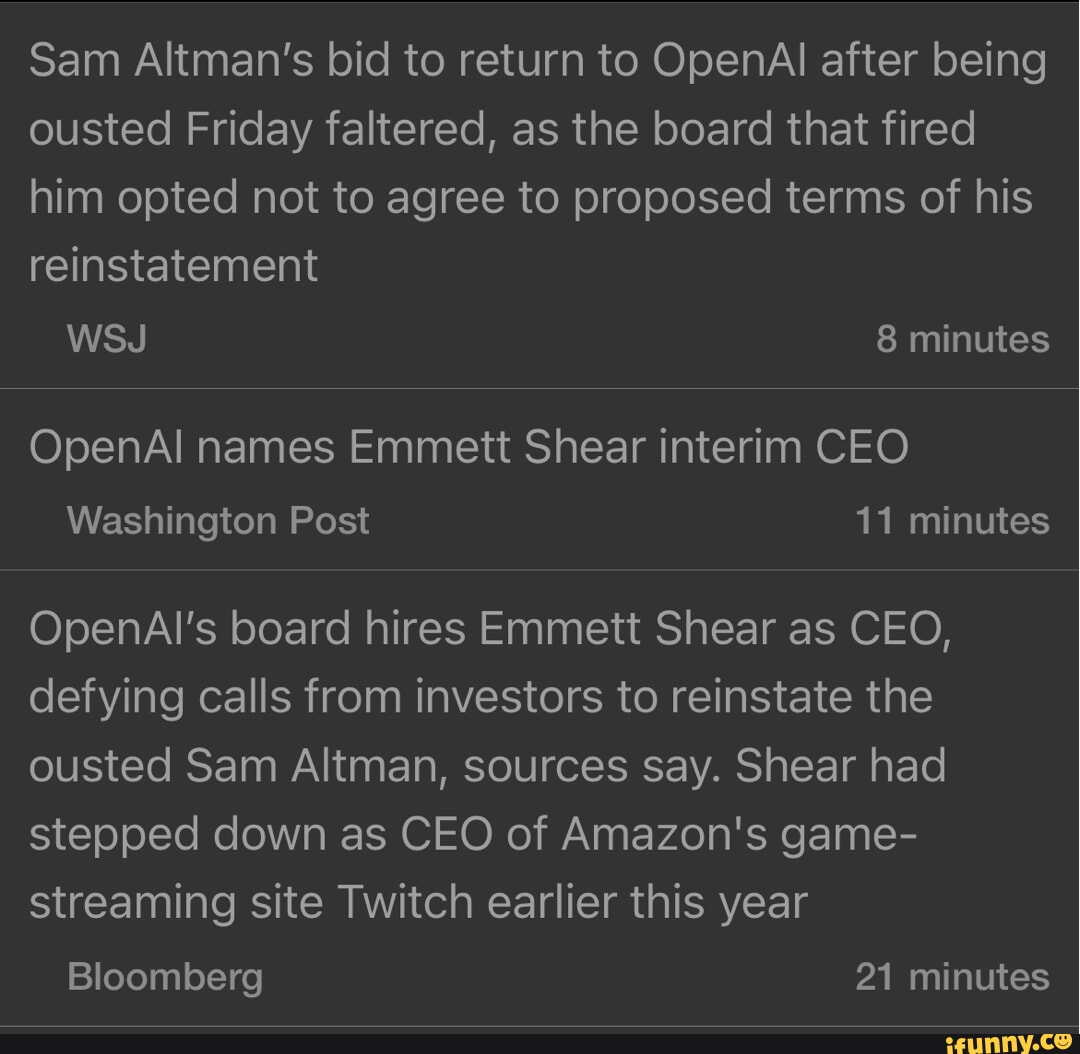Select the Bloomberg source label
Viewport: 1080px width, 1054px height.
point(165,976)
